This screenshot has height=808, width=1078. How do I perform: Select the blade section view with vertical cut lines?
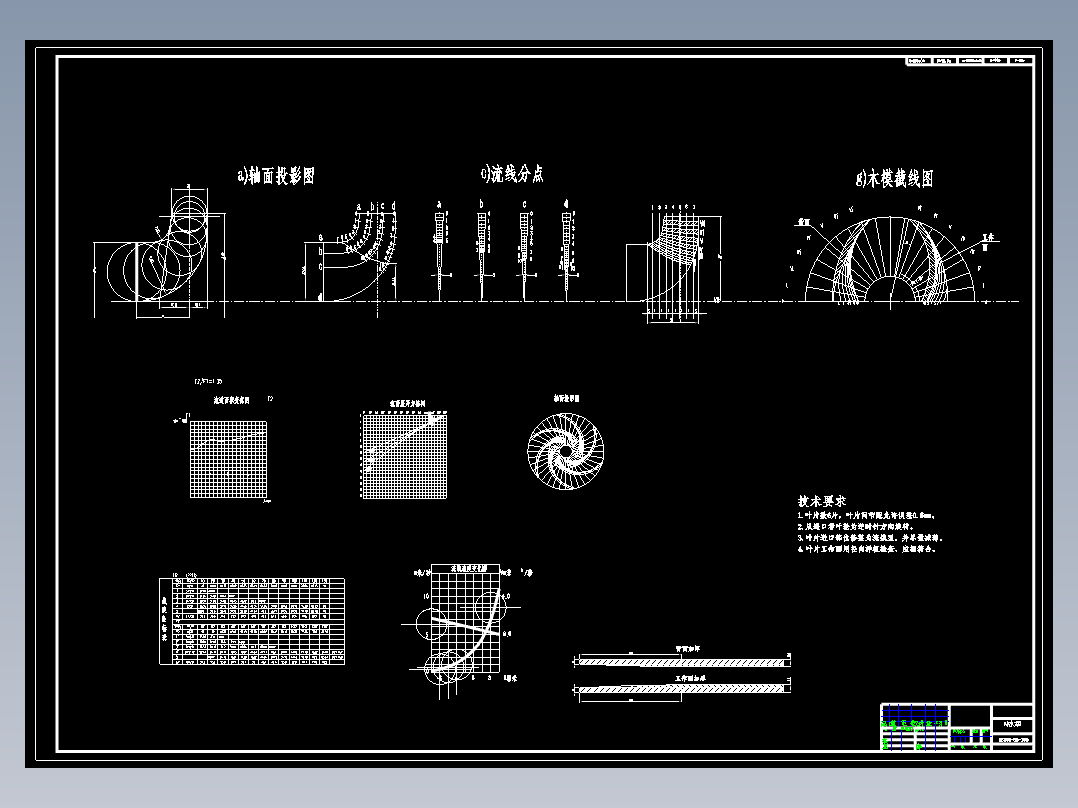click(x=674, y=263)
